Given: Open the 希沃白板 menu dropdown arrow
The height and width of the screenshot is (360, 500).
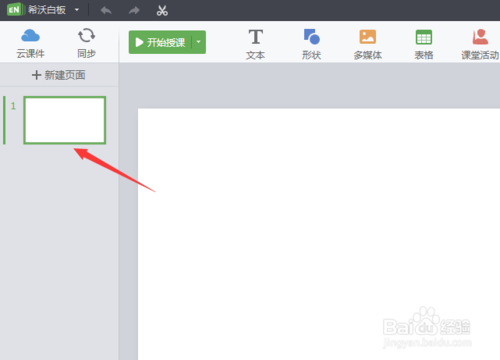Looking at the screenshot, I should (77, 10).
